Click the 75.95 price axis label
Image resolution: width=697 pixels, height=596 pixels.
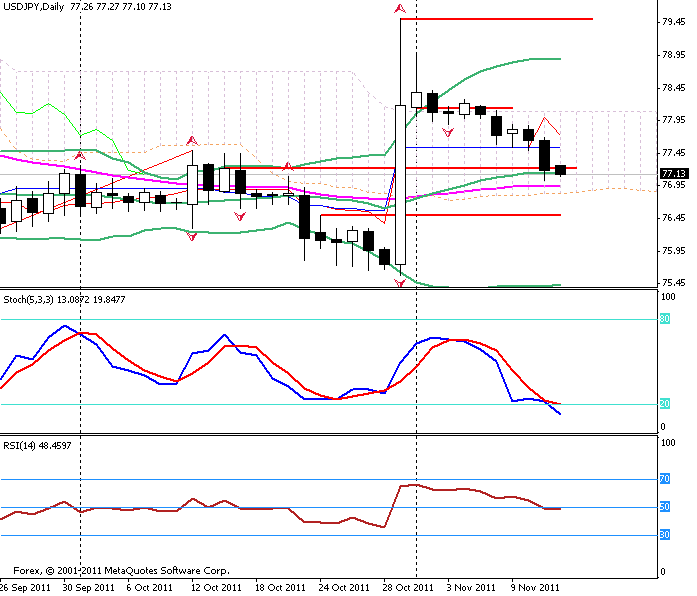tap(673, 250)
